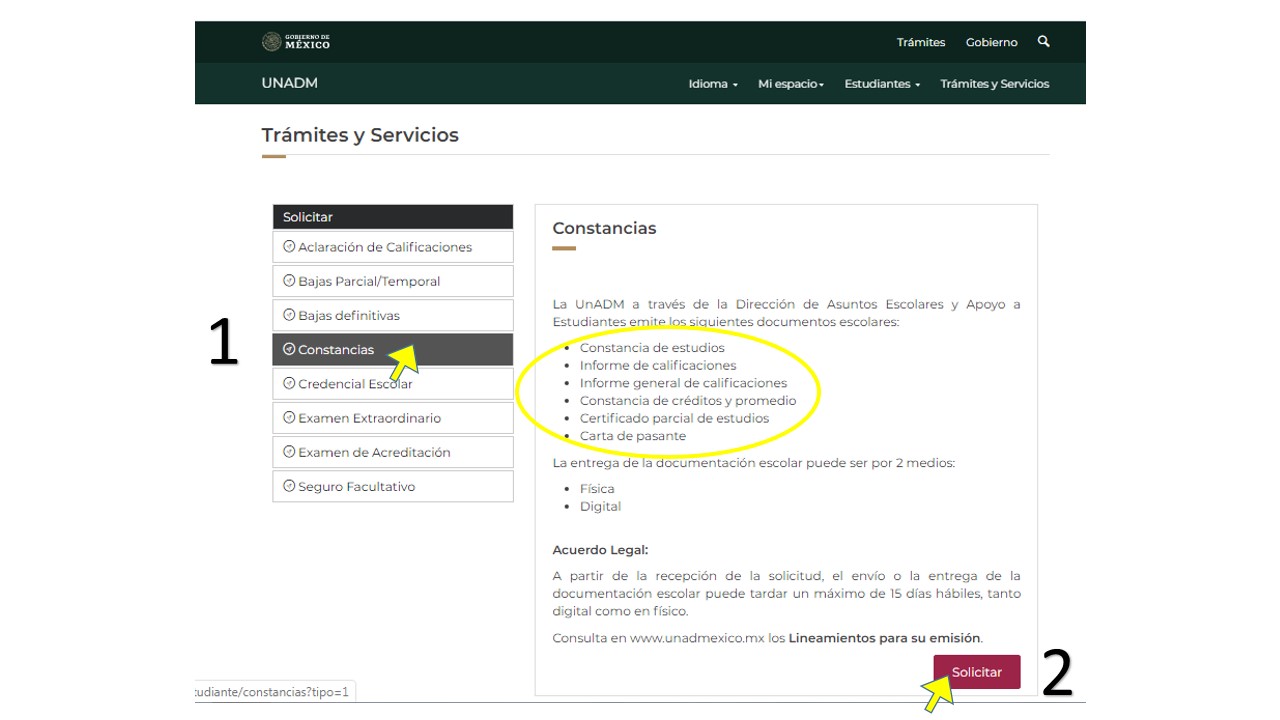Click 'Informe general de calificaciones' list item

[684, 383]
